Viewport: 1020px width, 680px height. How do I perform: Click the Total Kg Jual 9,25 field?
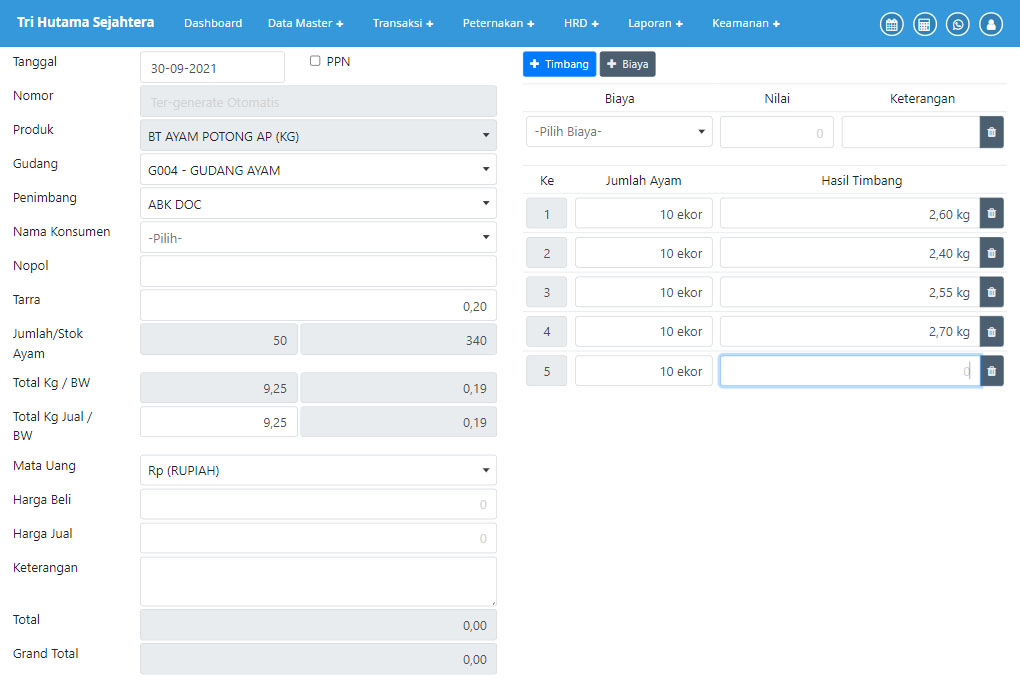pos(219,422)
